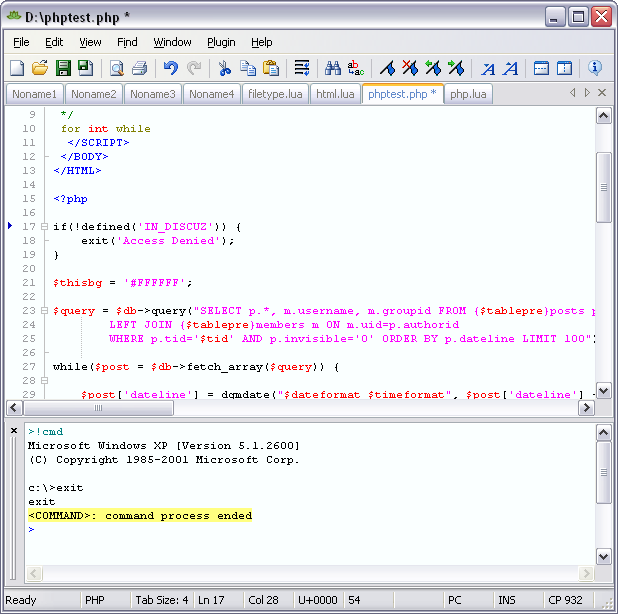618x614 pixels.
Task: Click line number 21 in gutter
Action: coord(29,283)
